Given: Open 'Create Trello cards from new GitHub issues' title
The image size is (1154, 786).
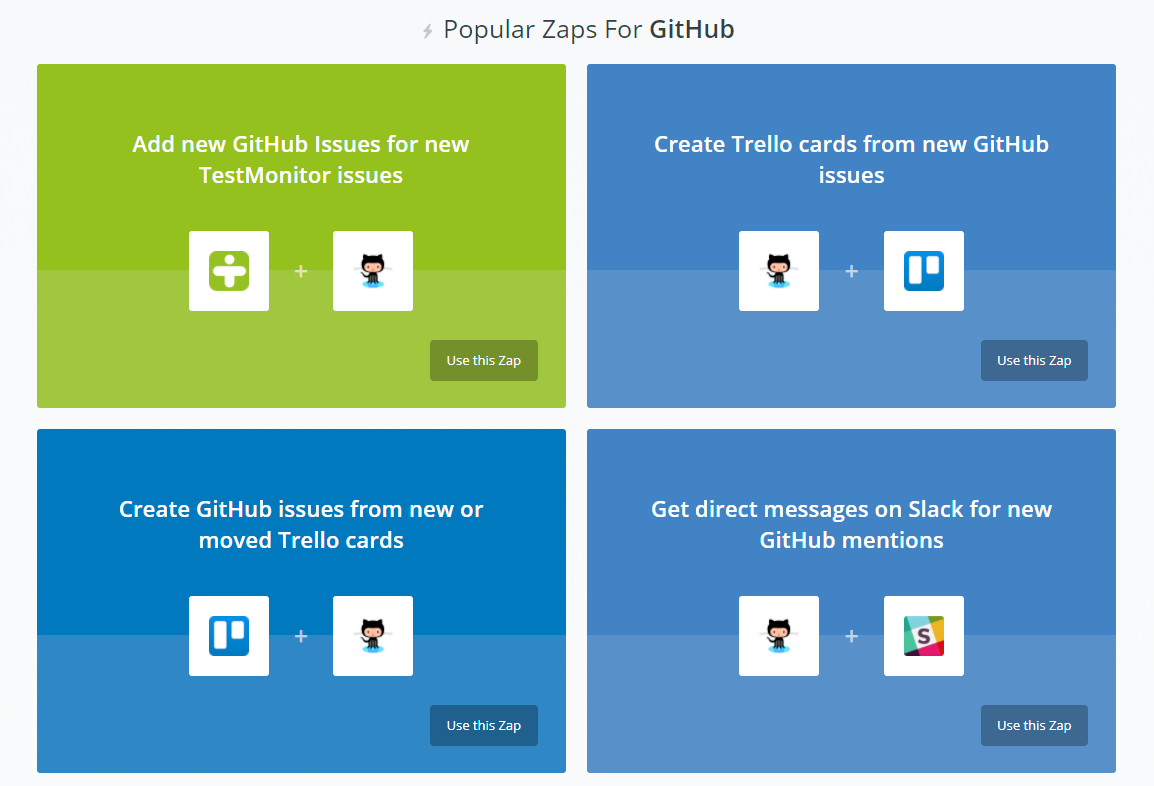Looking at the screenshot, I should [x=851, y=160].
